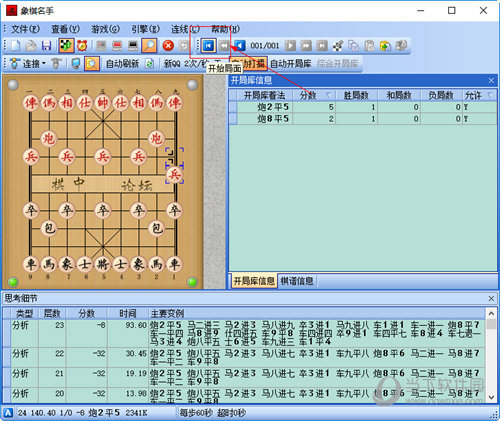Save the current game

(46, 46)
